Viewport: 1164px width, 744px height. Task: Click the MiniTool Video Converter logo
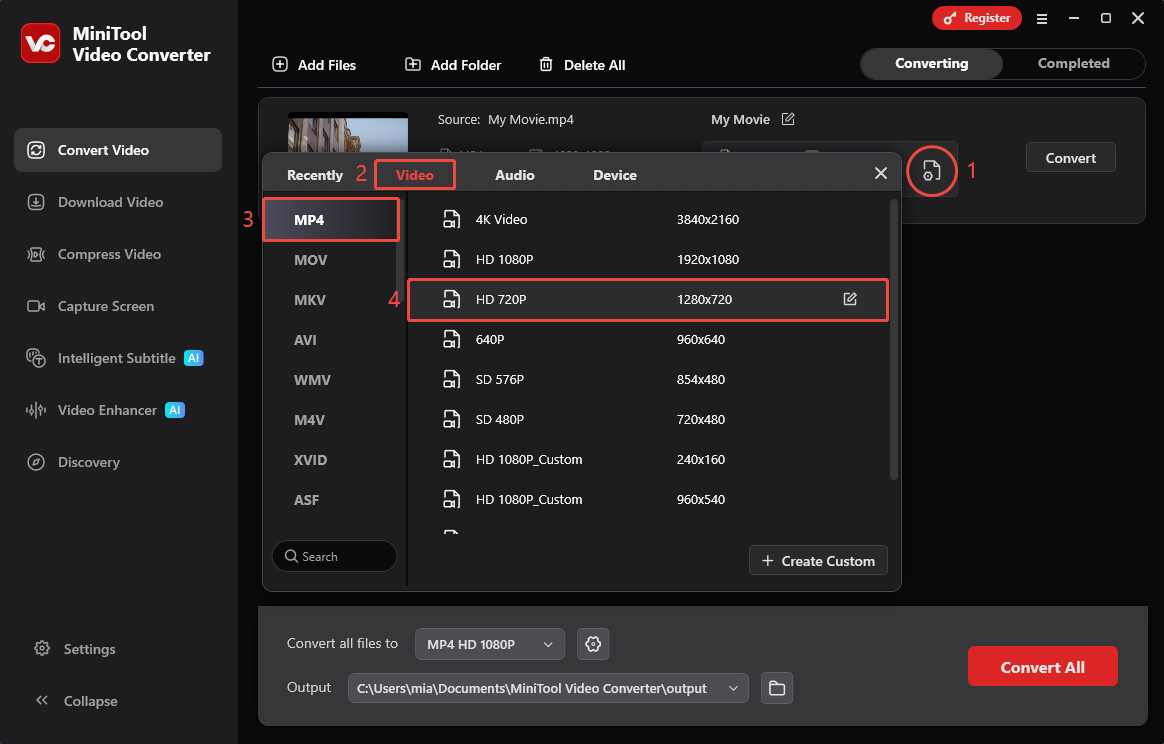tap(40, 43)
